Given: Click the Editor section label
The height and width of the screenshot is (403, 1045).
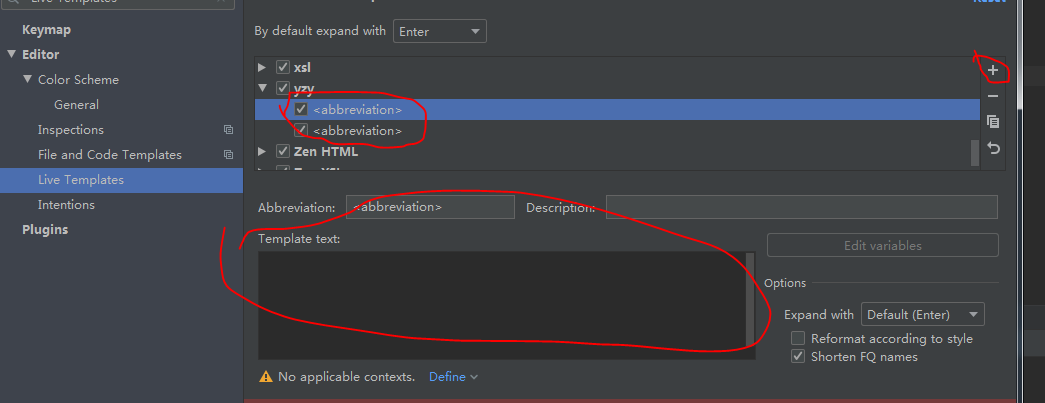Looking at the screenshot, I should (41, 55).
